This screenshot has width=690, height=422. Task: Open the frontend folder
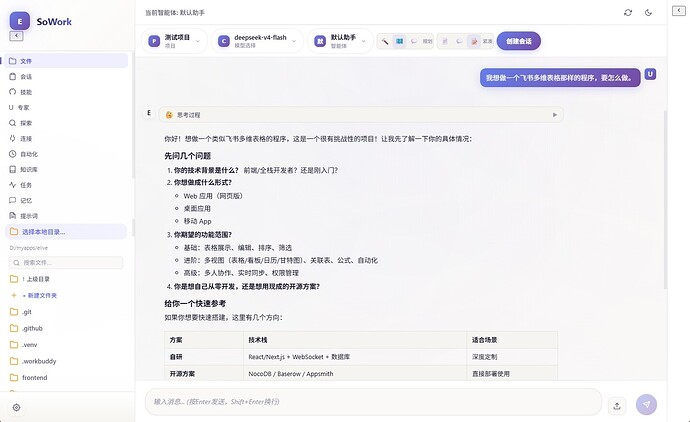pos(66,378)
